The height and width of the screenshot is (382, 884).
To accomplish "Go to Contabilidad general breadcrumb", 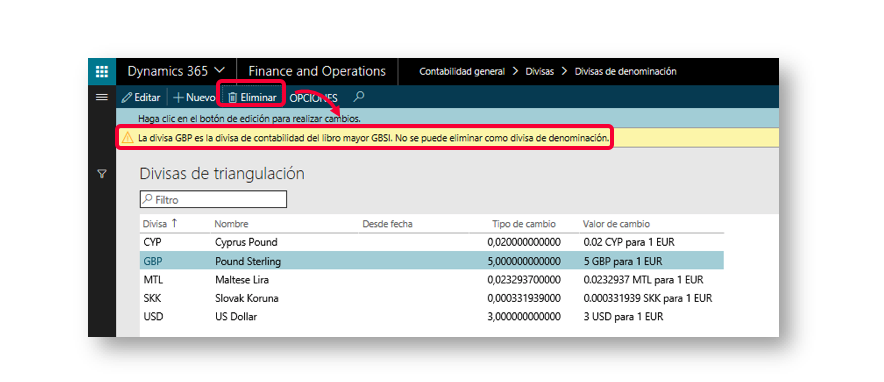I will click(x=462, y=72).
